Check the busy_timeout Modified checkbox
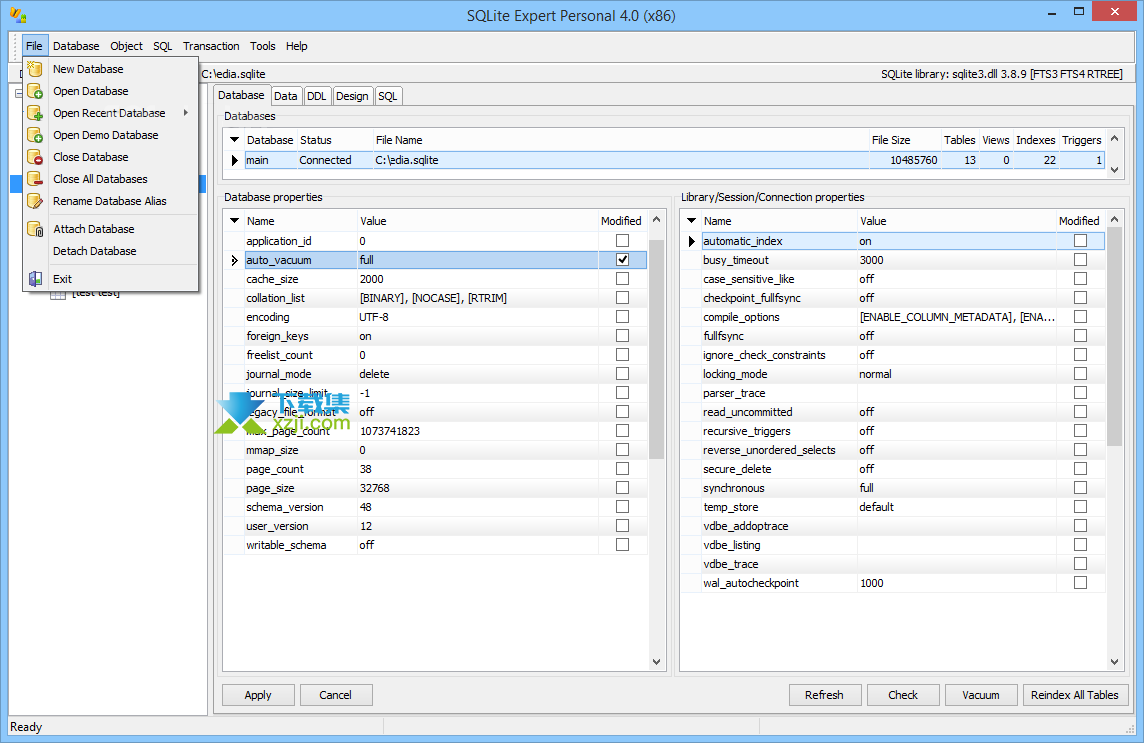The image size is (1144, 743). tap(1081, 260)
